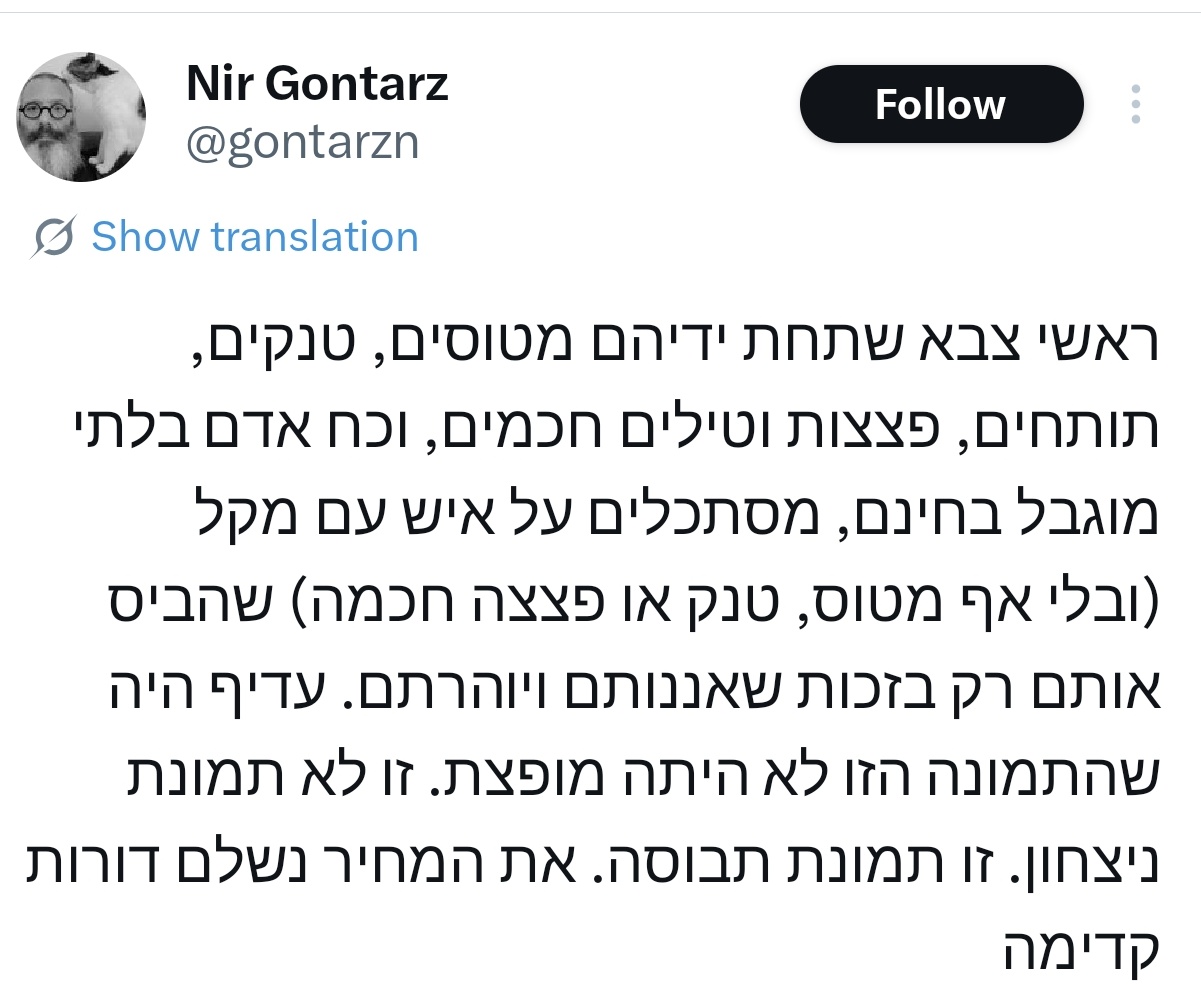
Task: Click the translation icon beside Show translation
Action: pyautogui.click(x=54, y=238)
